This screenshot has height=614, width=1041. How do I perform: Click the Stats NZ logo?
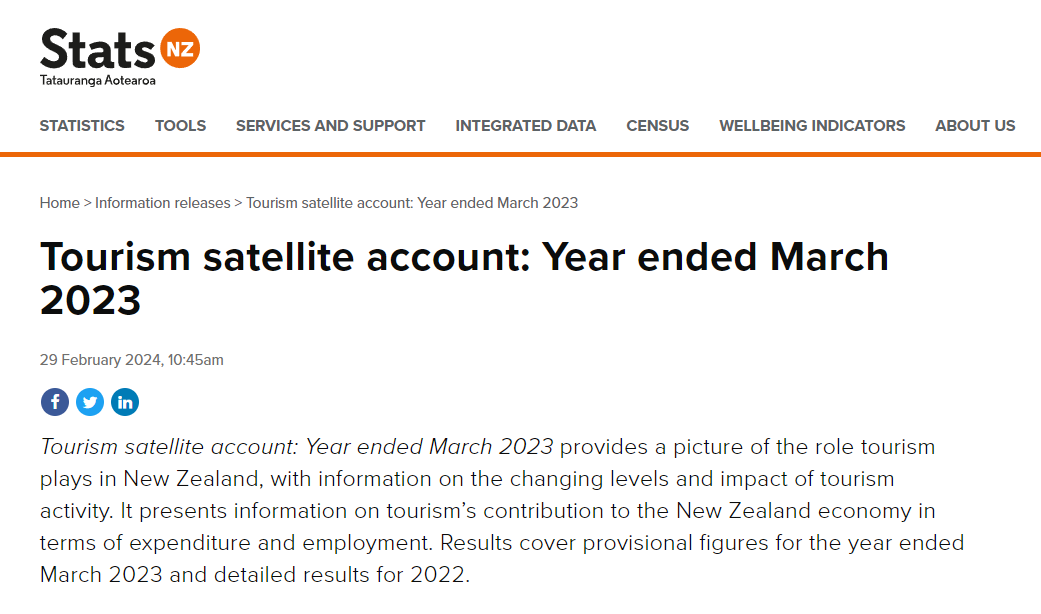click(x=120, y=57)
